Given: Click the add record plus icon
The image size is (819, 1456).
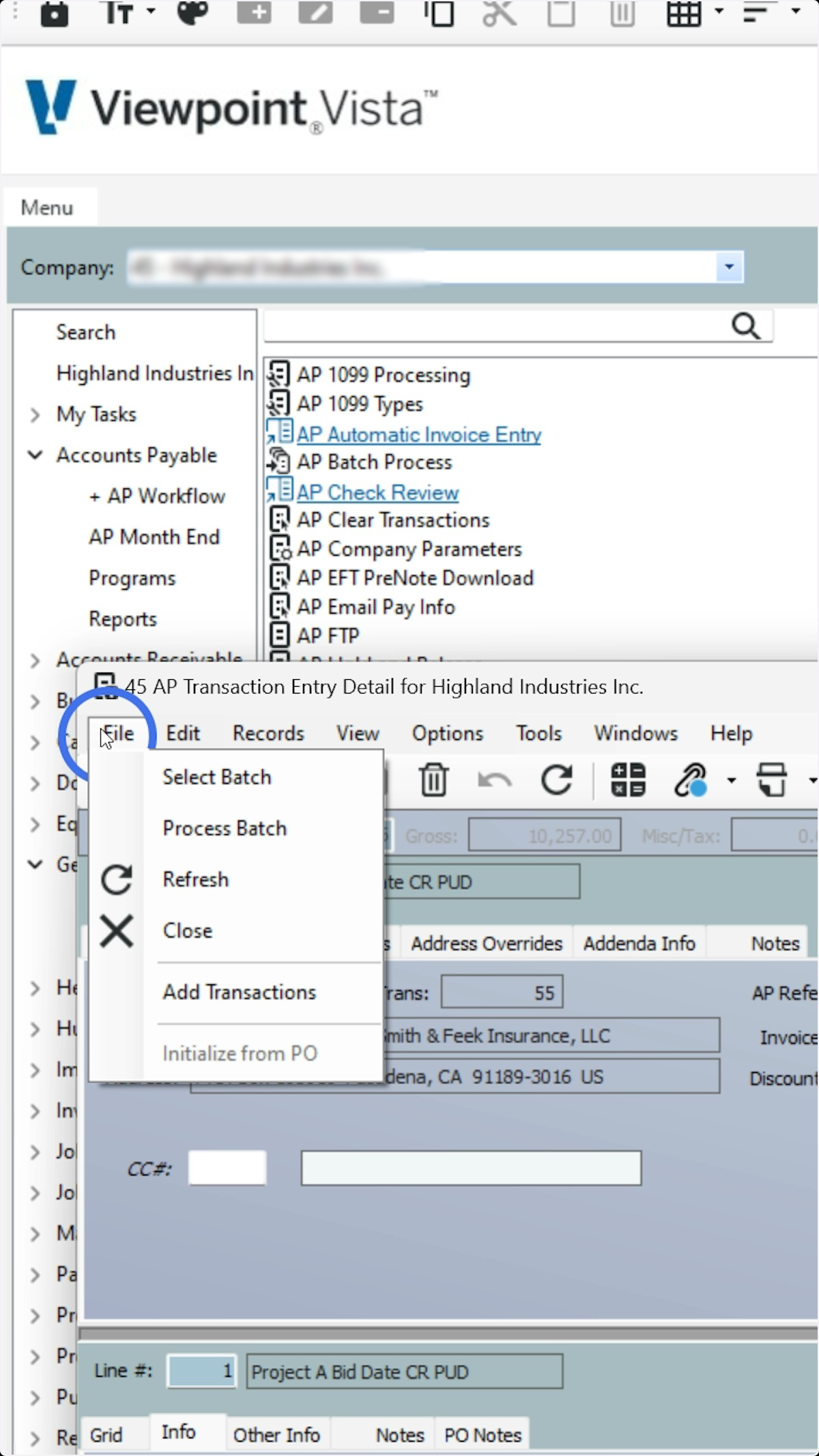Looking at the screenshot, I should point(254,12).
